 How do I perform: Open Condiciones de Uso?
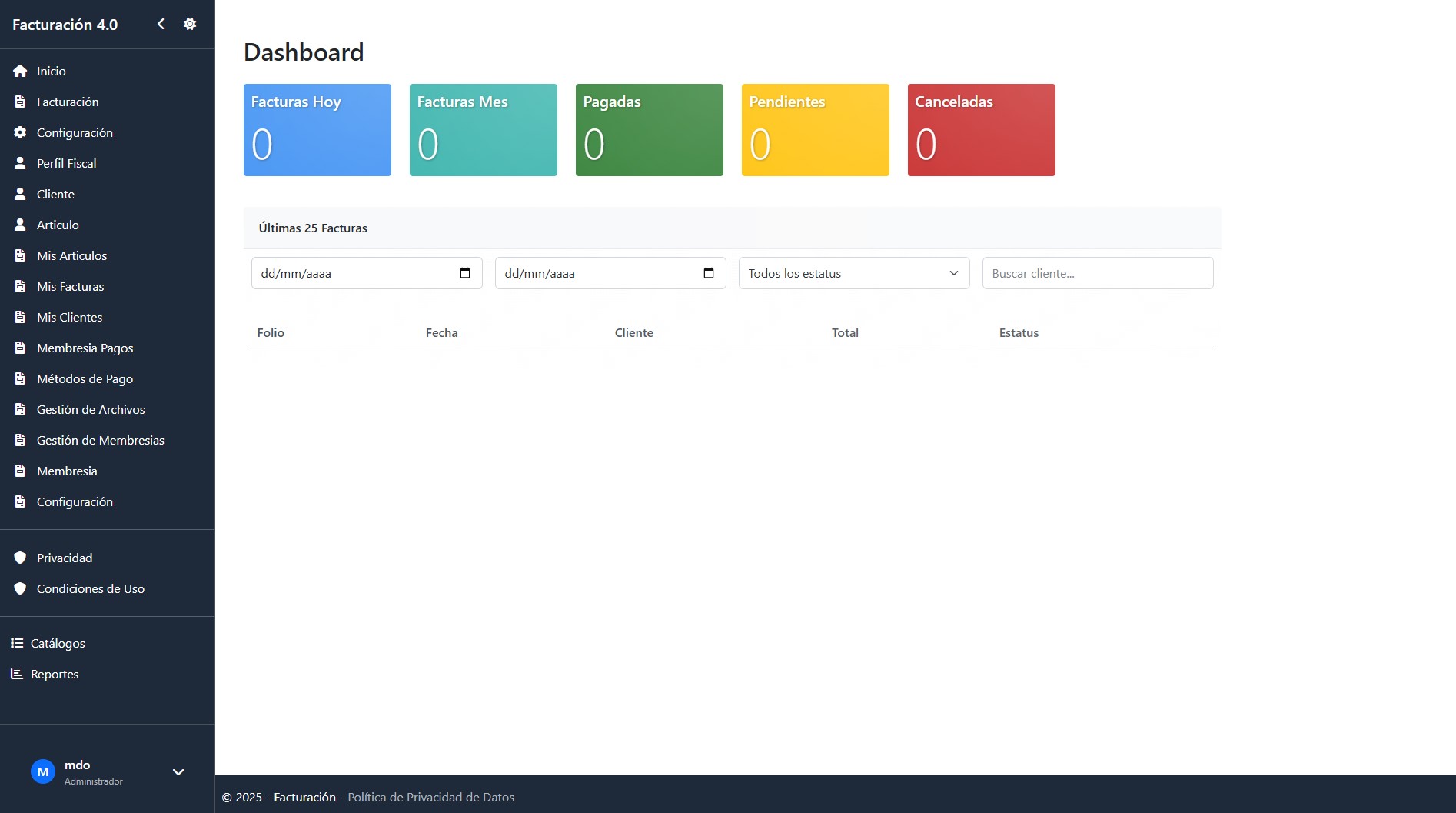click(x=90, y=588)
